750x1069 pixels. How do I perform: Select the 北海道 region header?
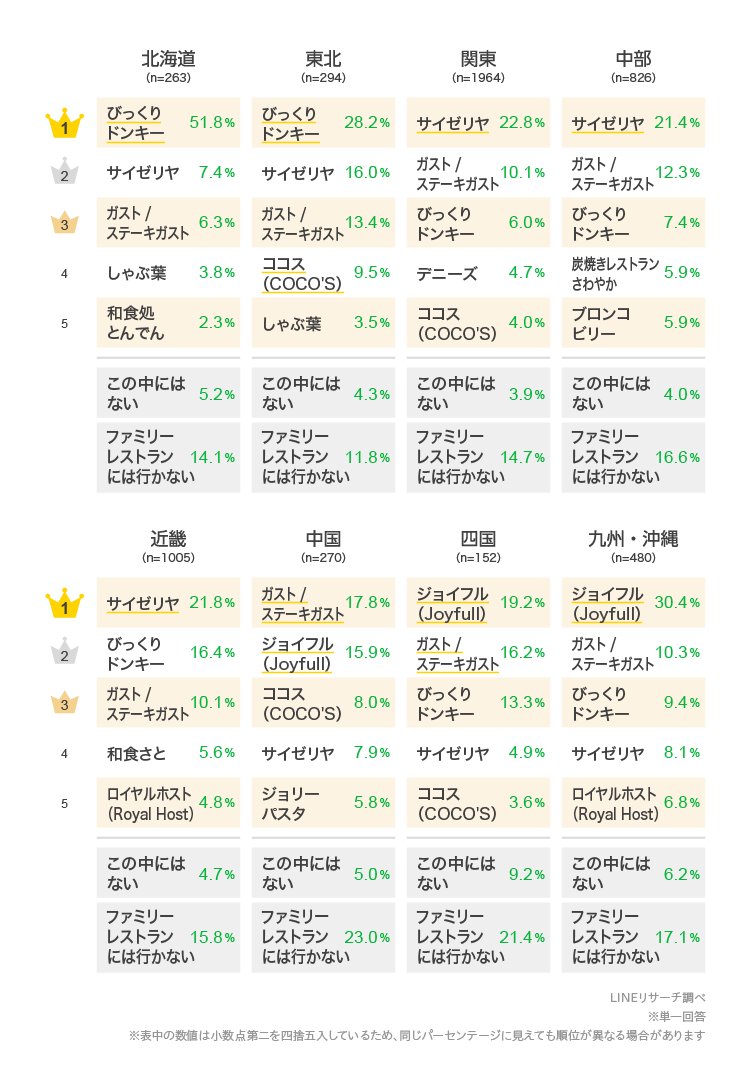pos(168,58)
